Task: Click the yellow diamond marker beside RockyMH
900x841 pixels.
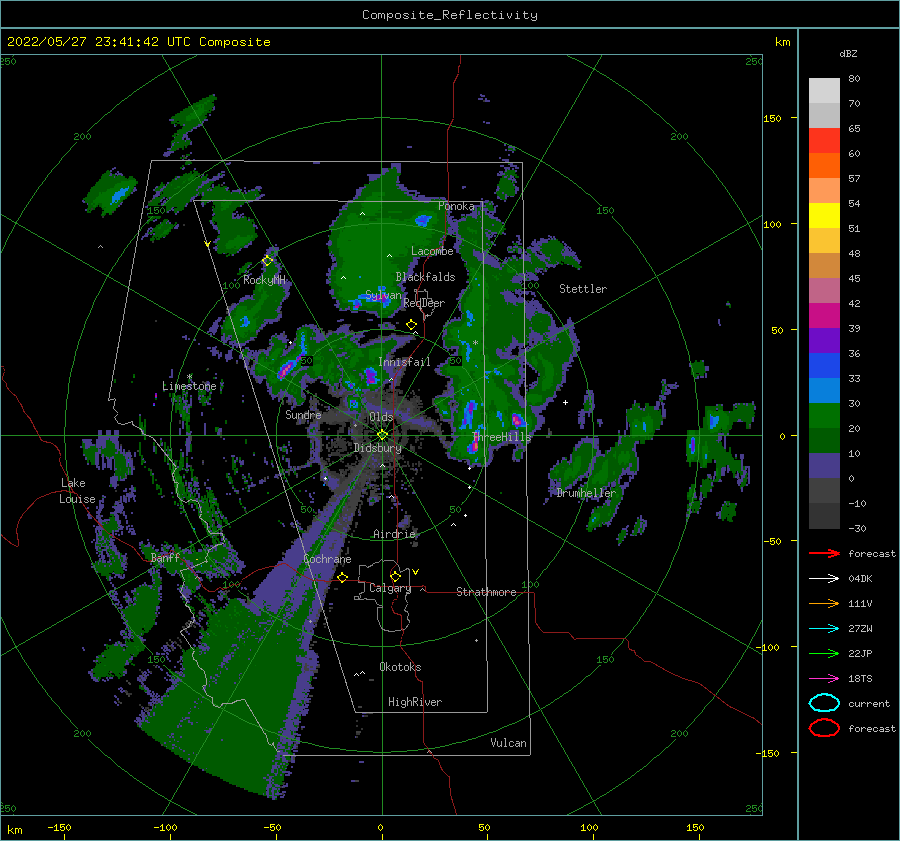Action: coord(267,261)
